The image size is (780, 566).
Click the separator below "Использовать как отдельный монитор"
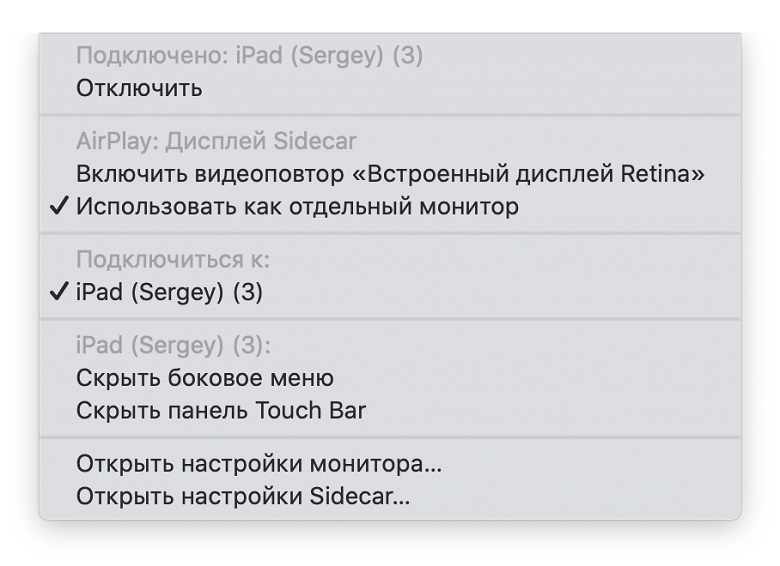tap(390, 234)
